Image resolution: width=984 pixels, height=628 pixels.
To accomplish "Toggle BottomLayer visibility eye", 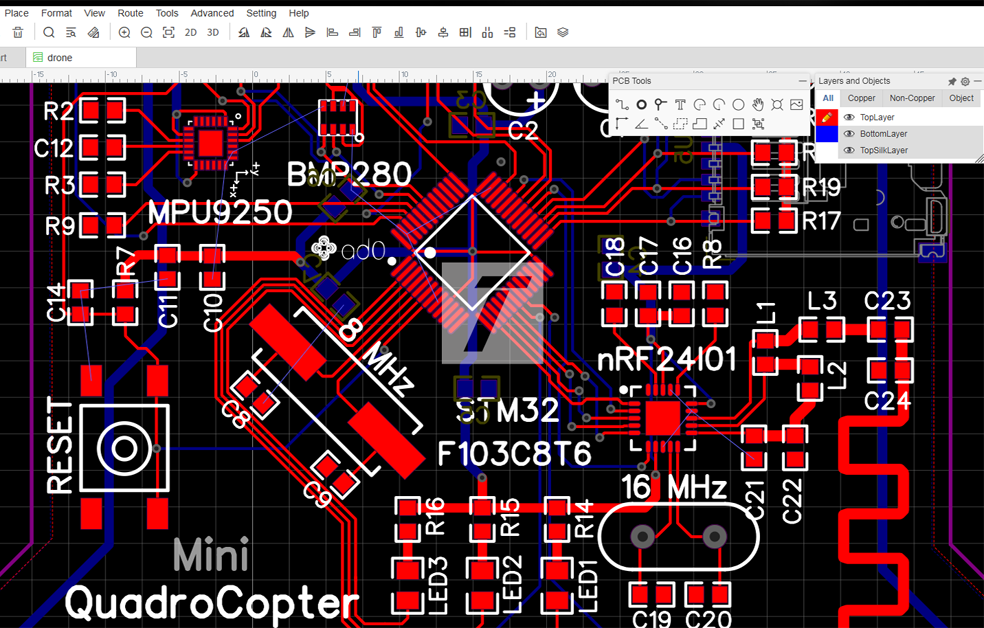I will pyautogui.click(x=850, y=134).
